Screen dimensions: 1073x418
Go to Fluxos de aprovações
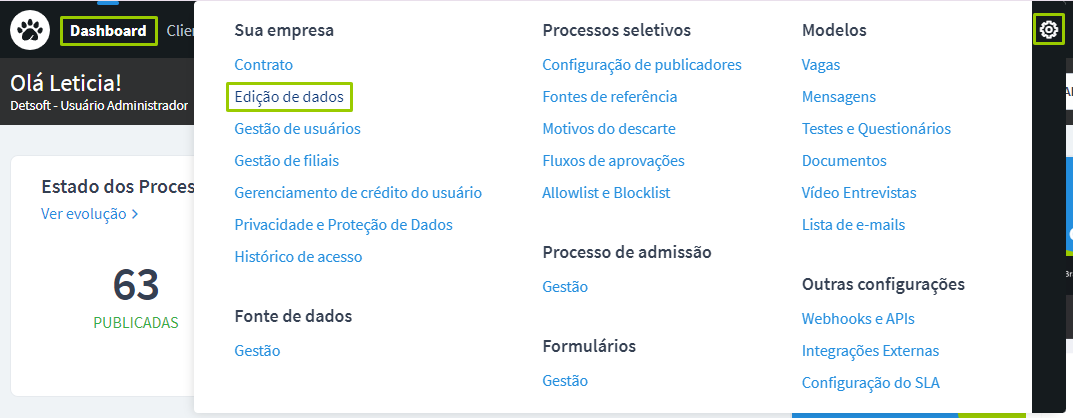pyautogui.click(x=613, y=161)
